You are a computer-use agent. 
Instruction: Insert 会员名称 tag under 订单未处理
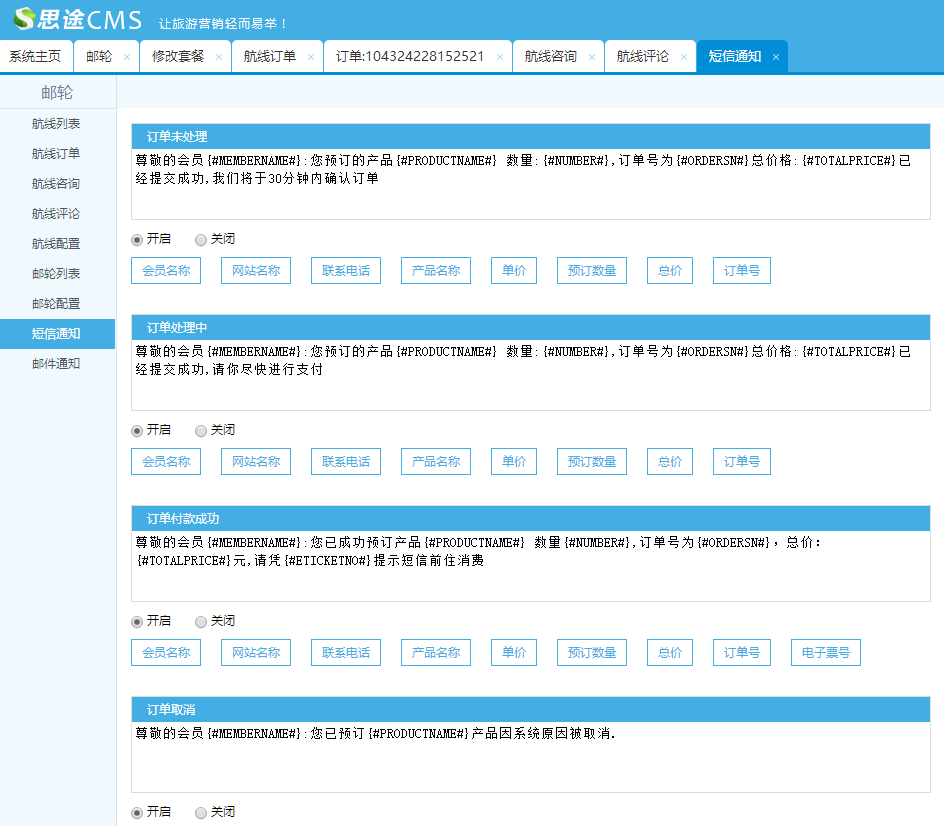coord(166,271)
